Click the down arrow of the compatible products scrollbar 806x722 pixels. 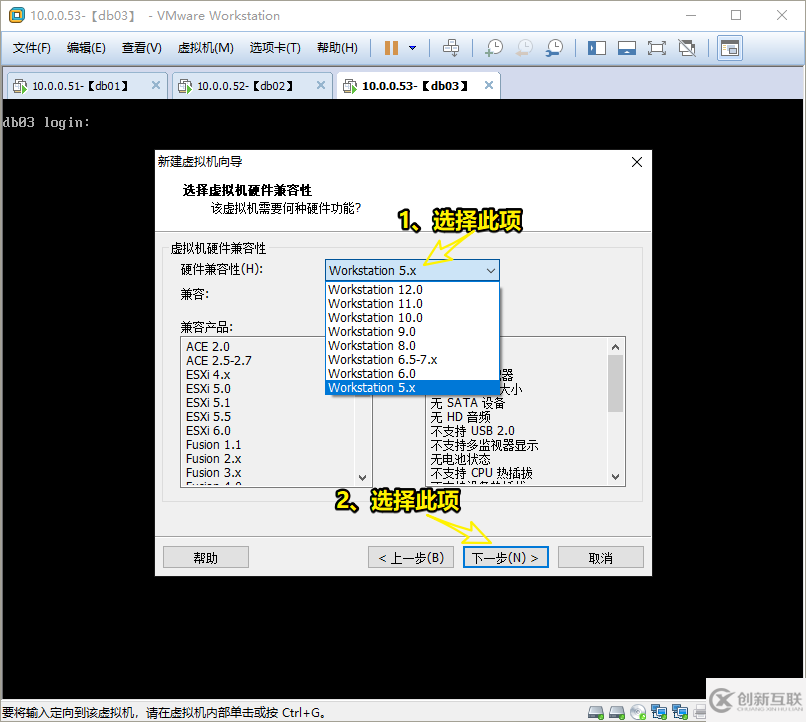[x=362, y=477]
